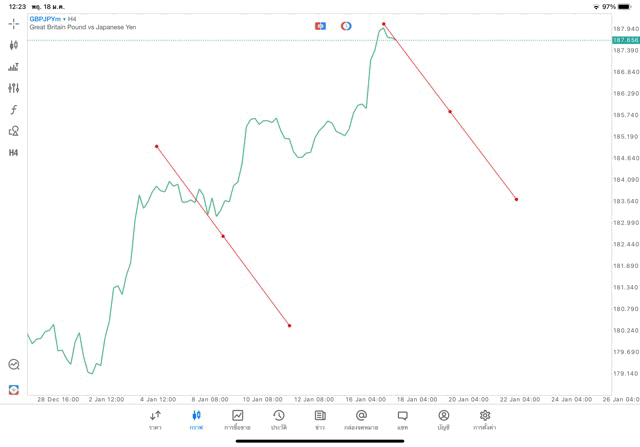Open chart settings sliders icon
Image resolution: width=640 pixels, height=447 pixels.
click(14, 88)
